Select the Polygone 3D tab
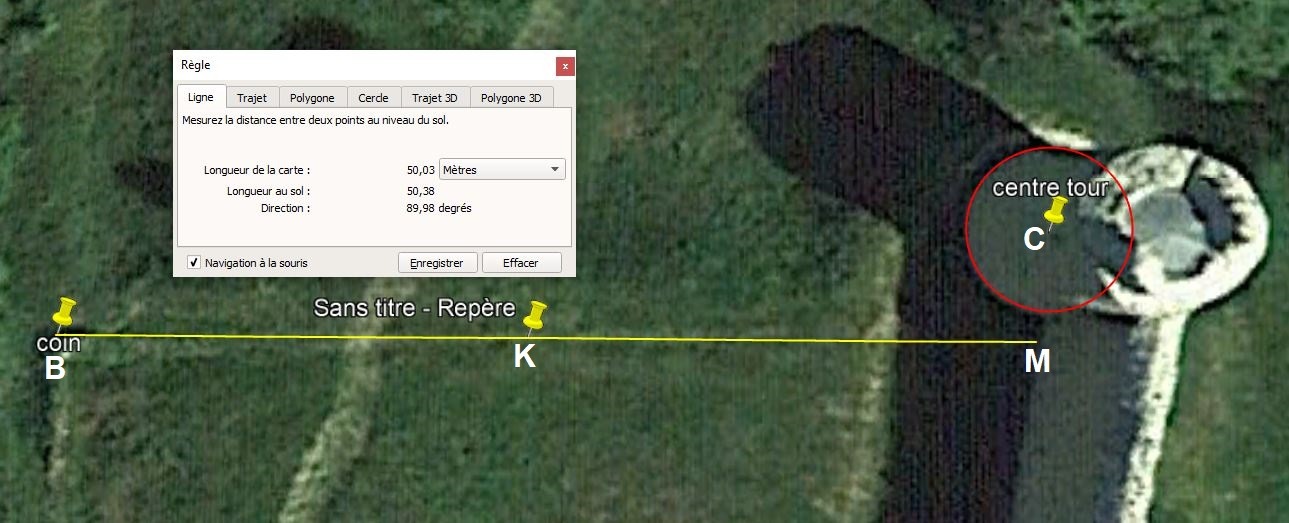The width and height of the screenshot is (1289, 523). 510,97
